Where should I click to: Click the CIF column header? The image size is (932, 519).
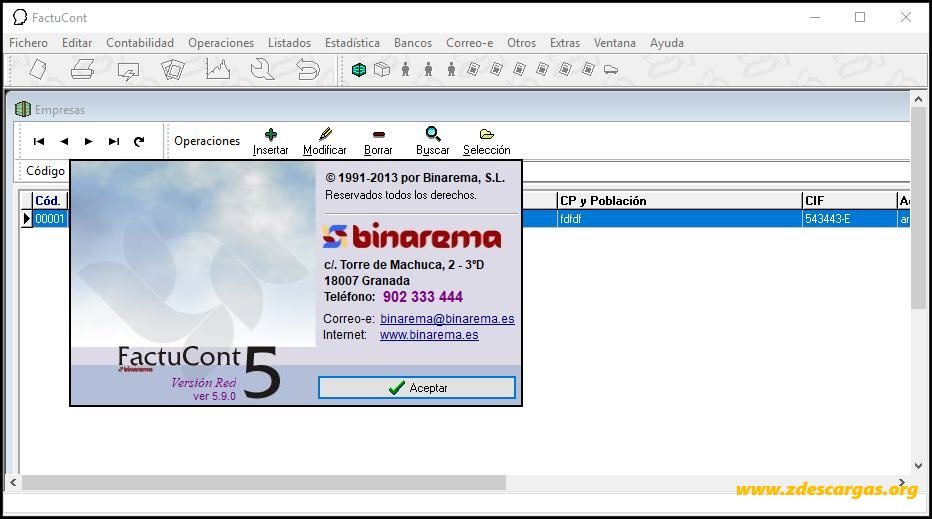pyautogui.click(x=849, y=201)
